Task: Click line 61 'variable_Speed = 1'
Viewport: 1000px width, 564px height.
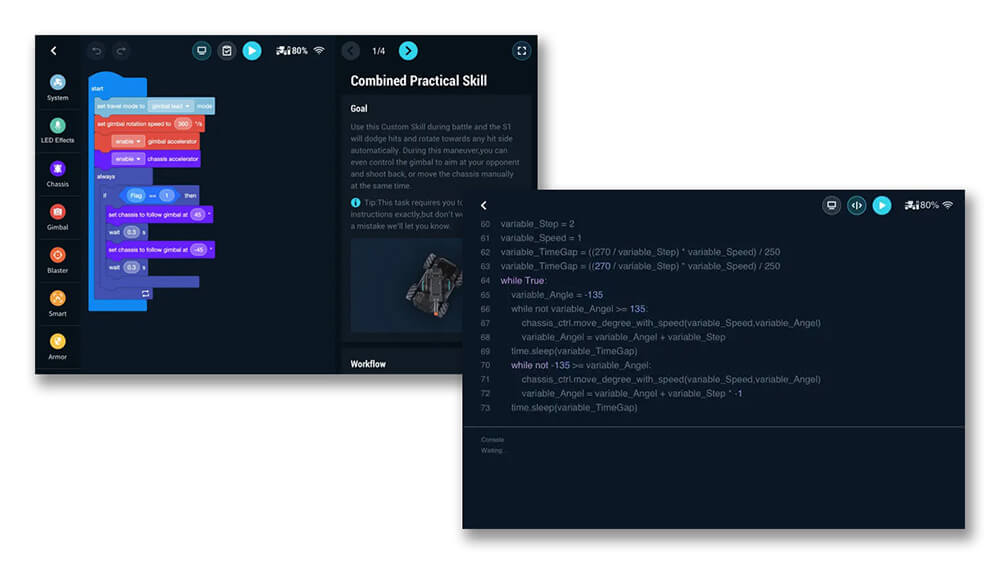Action: pos(541,238)
